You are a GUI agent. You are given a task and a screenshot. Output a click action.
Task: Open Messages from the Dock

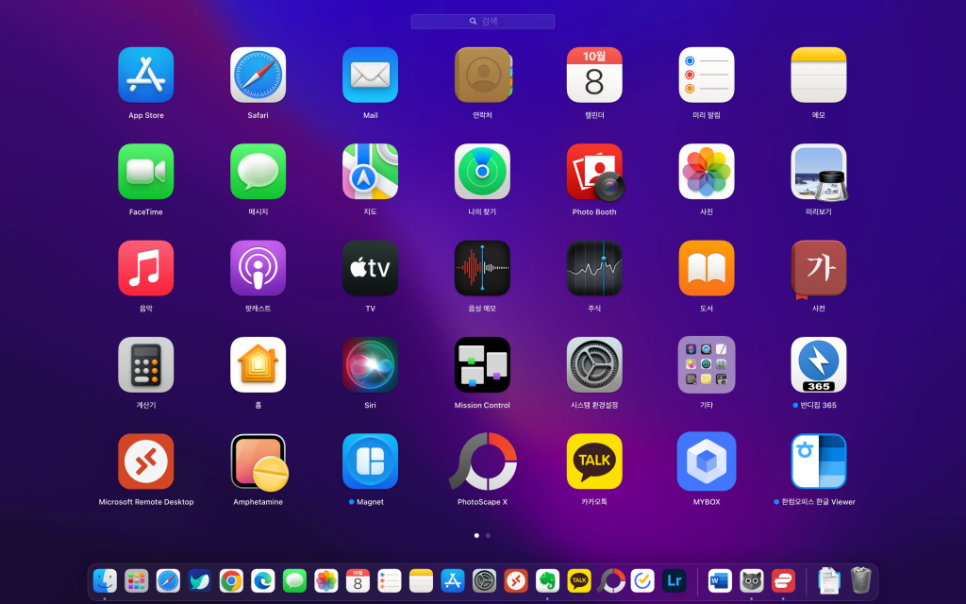click(294, 581)
